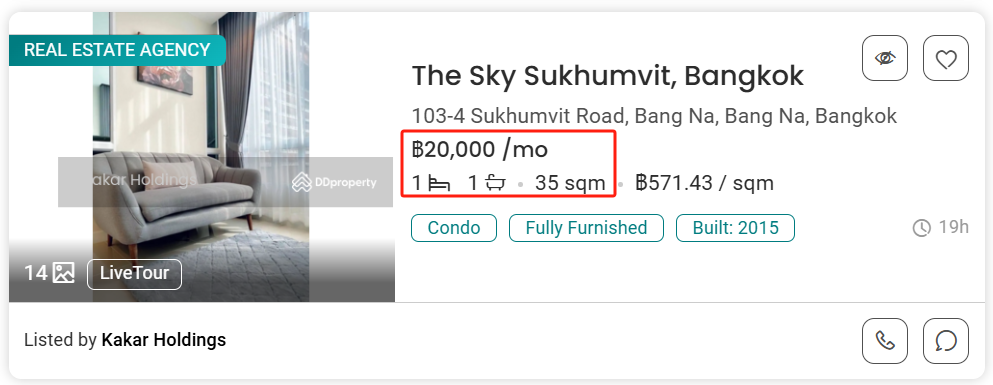Image resolution: width=993 pixels, height=385 pixels.
Task: Open the 14 photos gallery icon
Action: pyautogui.click(x=63, y=273)
